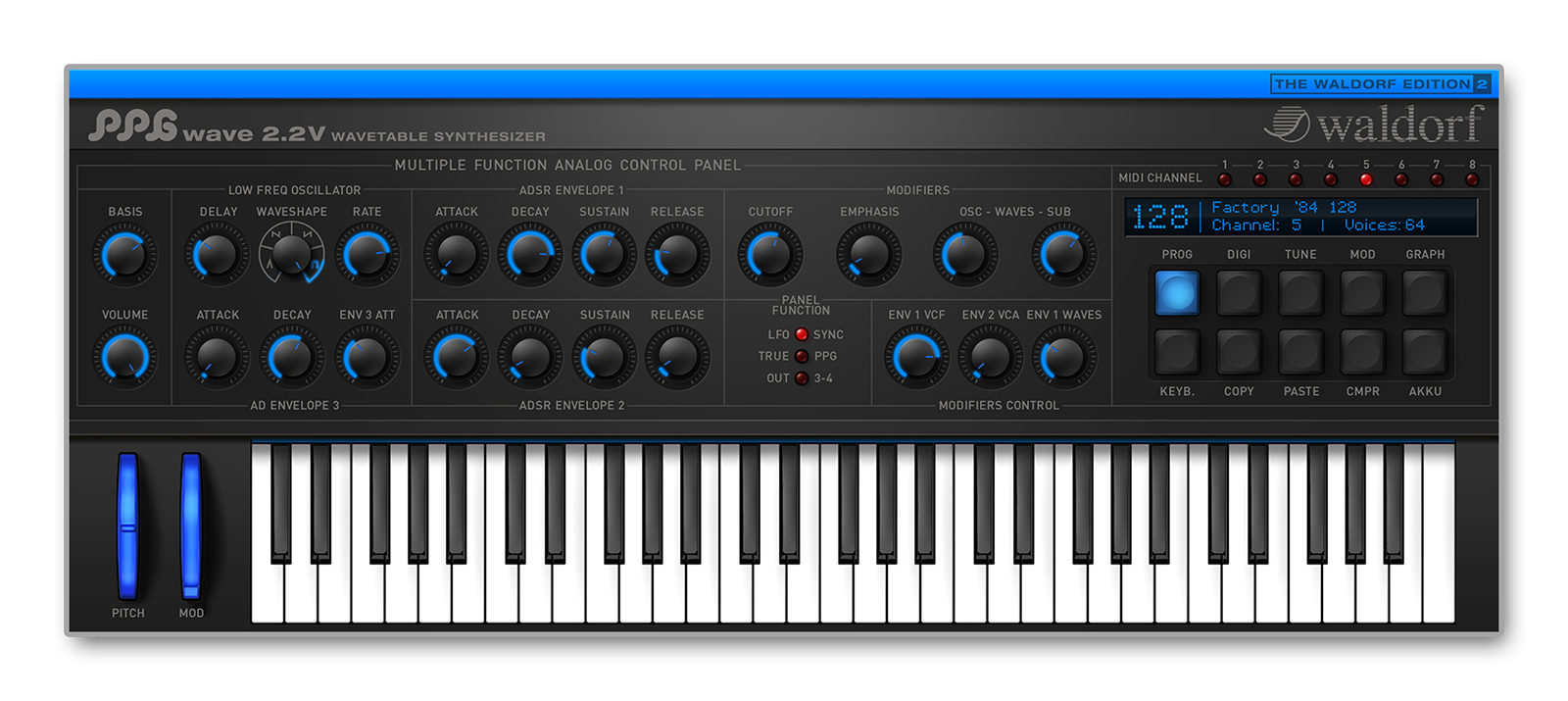Click the ADSR Envelope 1 ATTACK knob
The width and height of the screenshot is (1568, 701).
(456, 255)
